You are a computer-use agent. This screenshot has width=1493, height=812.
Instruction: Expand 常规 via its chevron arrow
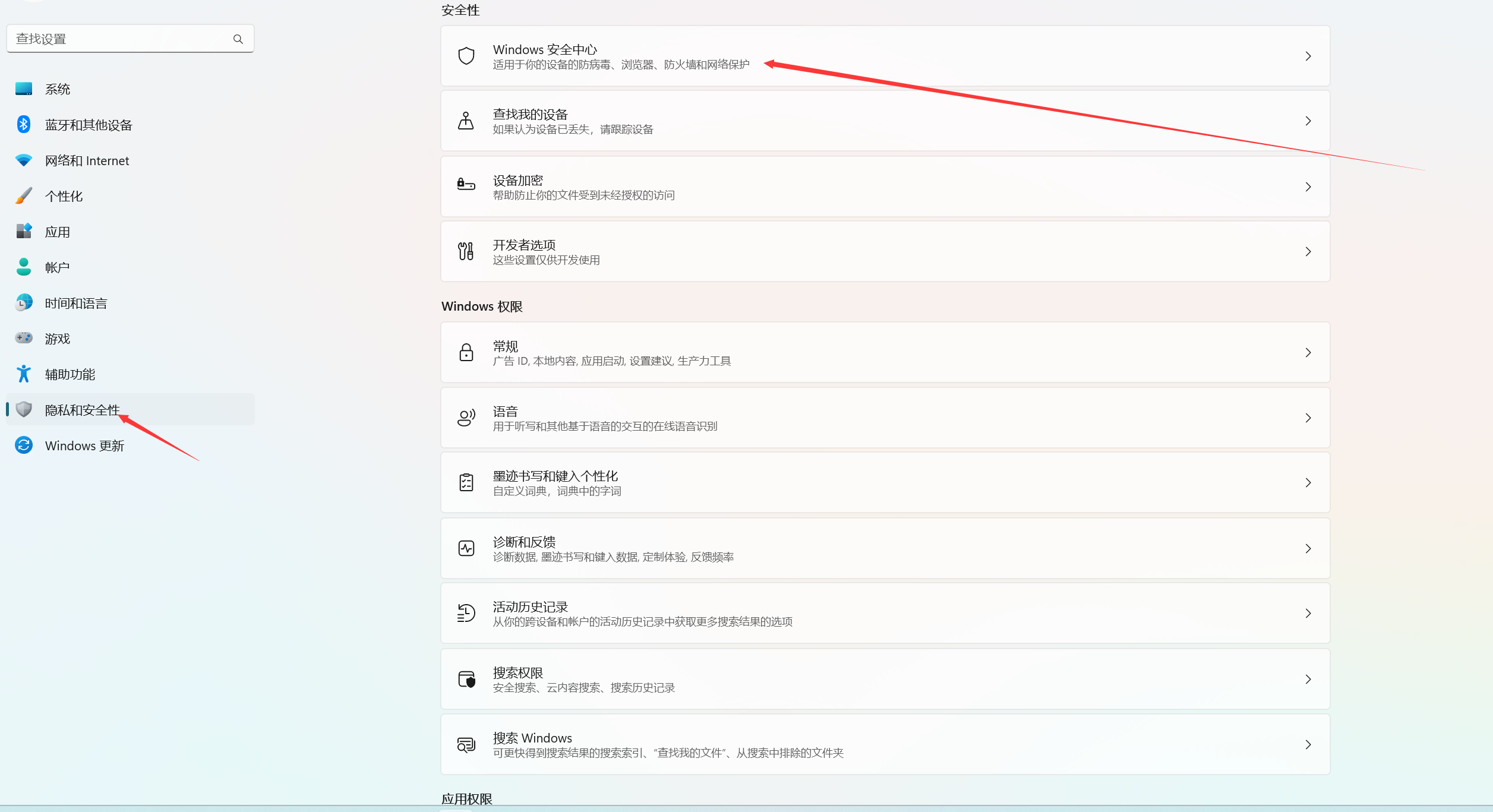pyautogui.click(x=1308, y=353)
